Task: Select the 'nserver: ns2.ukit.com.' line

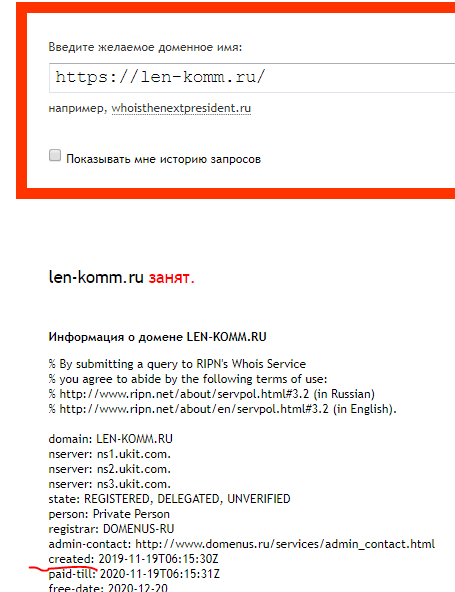Action: (x=110, y=469)
